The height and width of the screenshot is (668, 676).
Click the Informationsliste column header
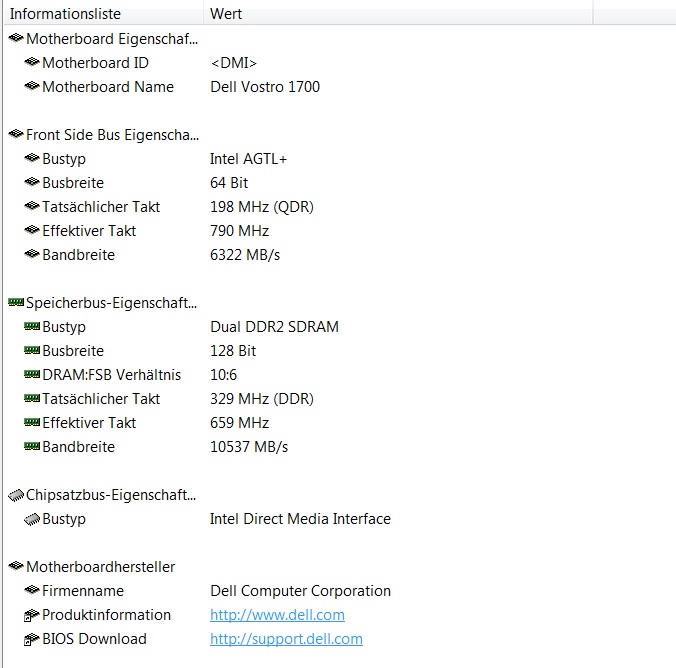pyautogui.click(x=103, y=13)
